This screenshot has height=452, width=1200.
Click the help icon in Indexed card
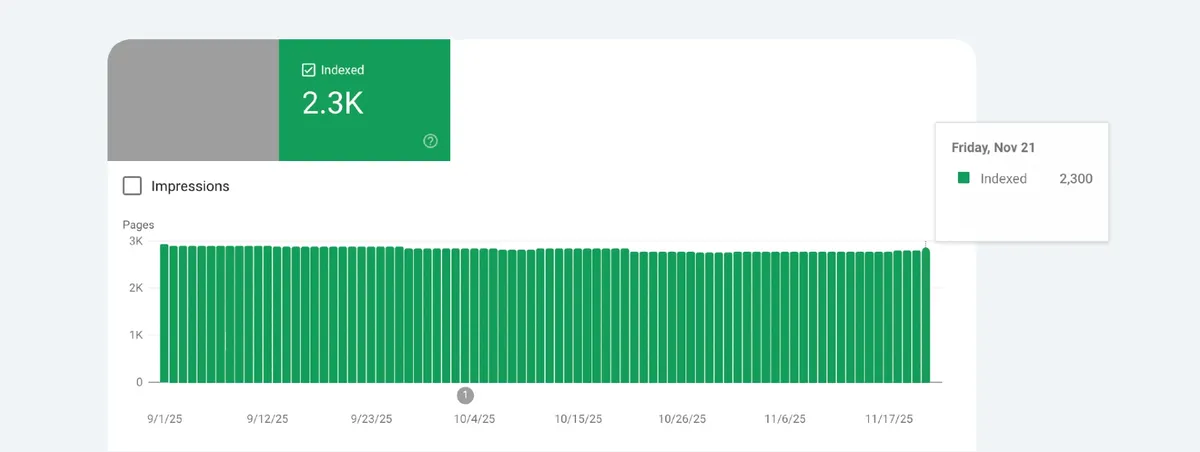click(x=431, y=141)
